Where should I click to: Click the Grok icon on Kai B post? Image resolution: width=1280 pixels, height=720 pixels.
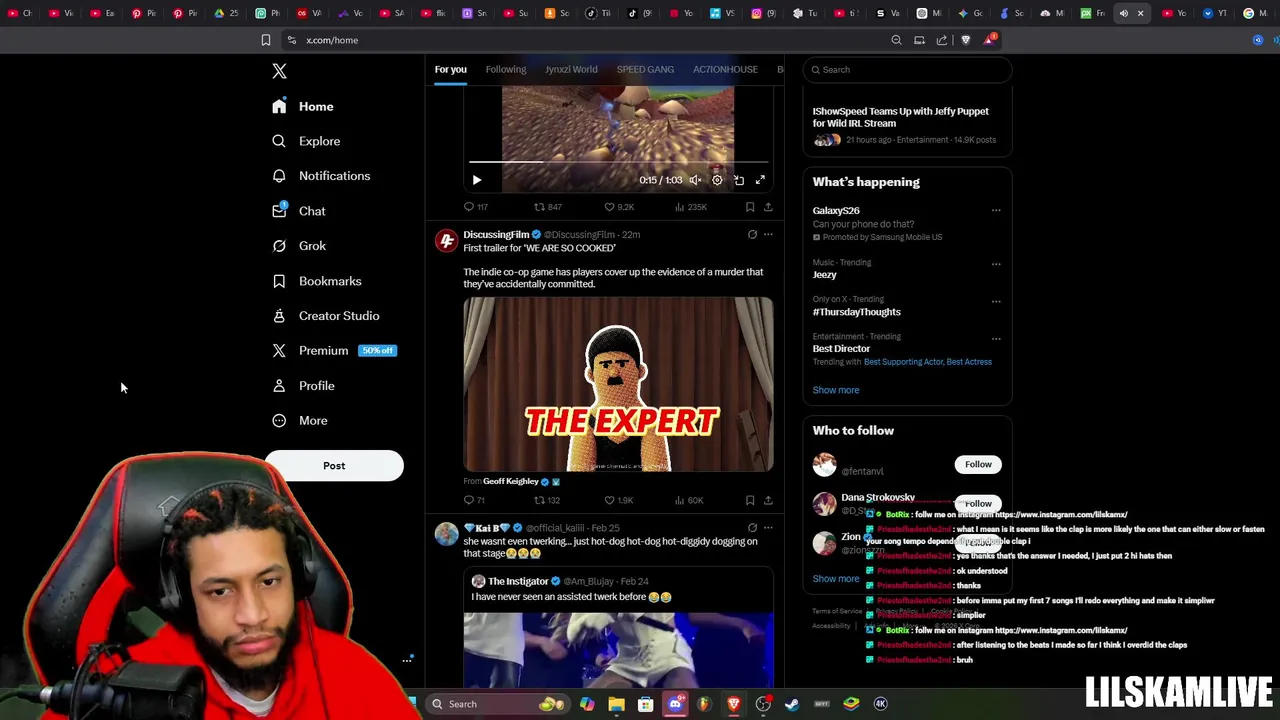[x=752, y=528]
